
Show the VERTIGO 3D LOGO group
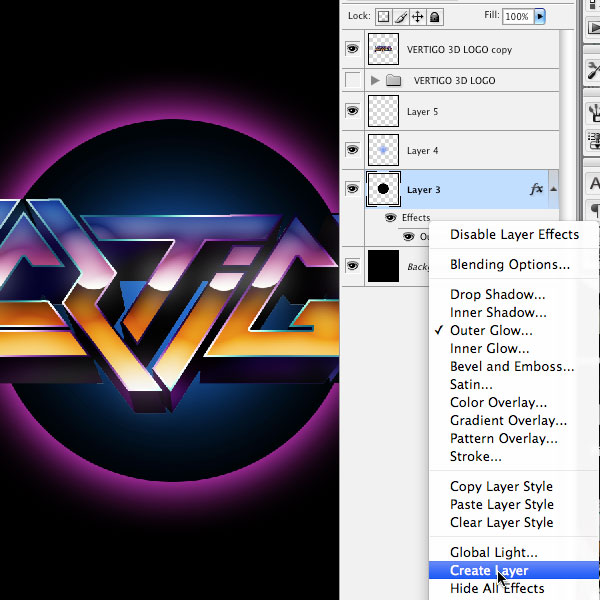click(352, 80)
